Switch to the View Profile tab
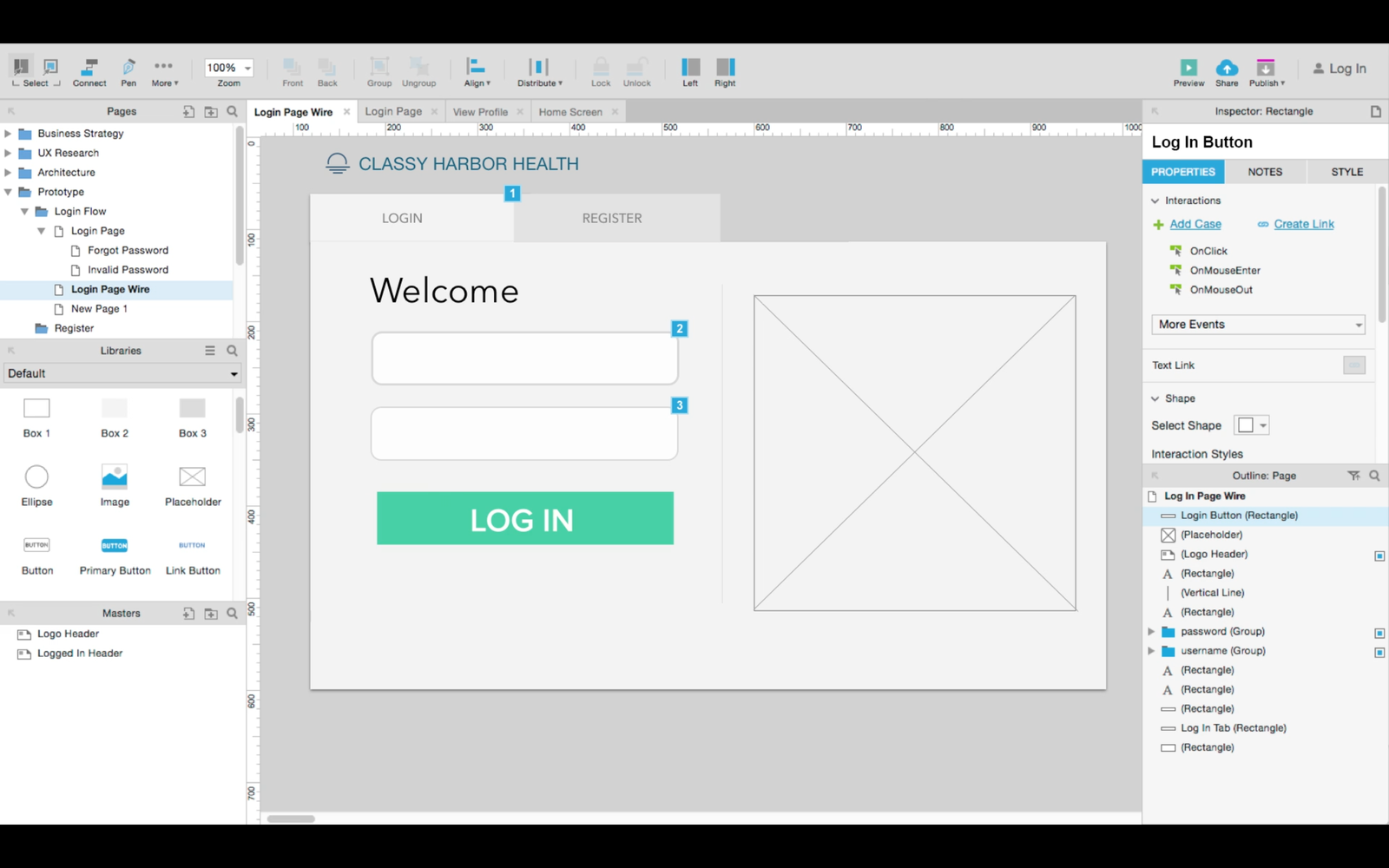Viewport: 1389px width, 868px height. (480, 112)
